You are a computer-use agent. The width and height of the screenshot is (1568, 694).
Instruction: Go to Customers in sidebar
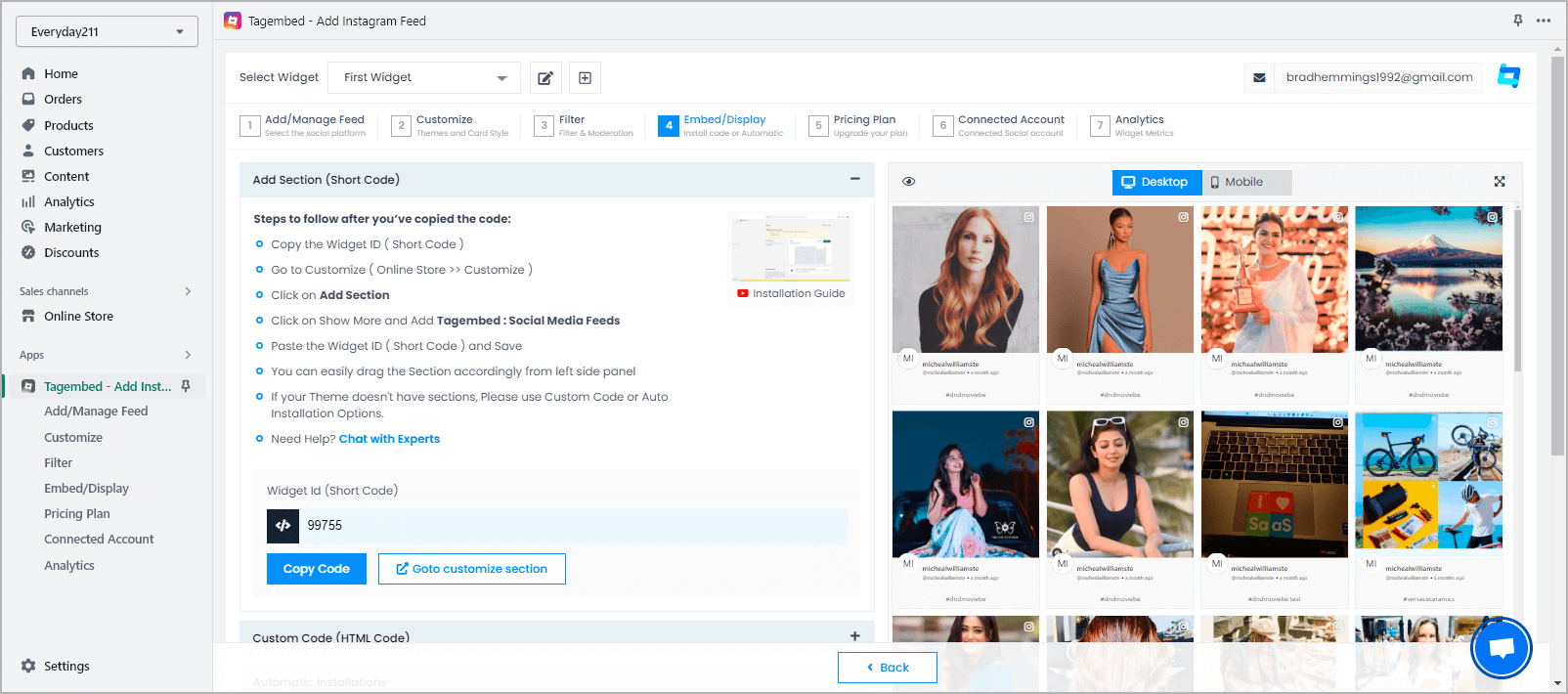pyautogui.click(x=73, y=151)
